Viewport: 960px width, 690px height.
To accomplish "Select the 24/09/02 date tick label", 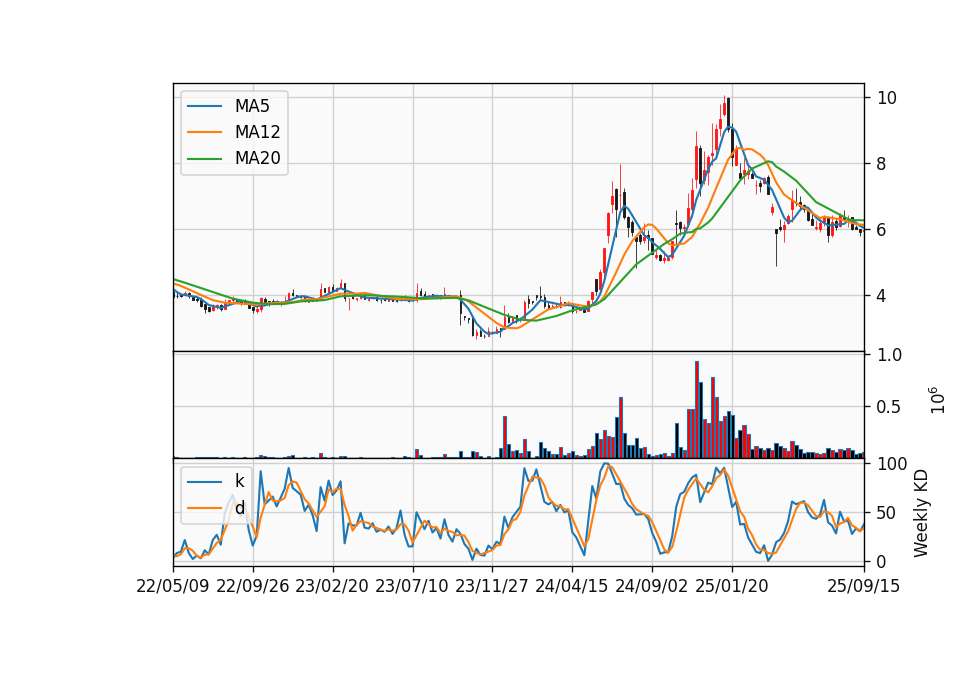I will (651, 586).
